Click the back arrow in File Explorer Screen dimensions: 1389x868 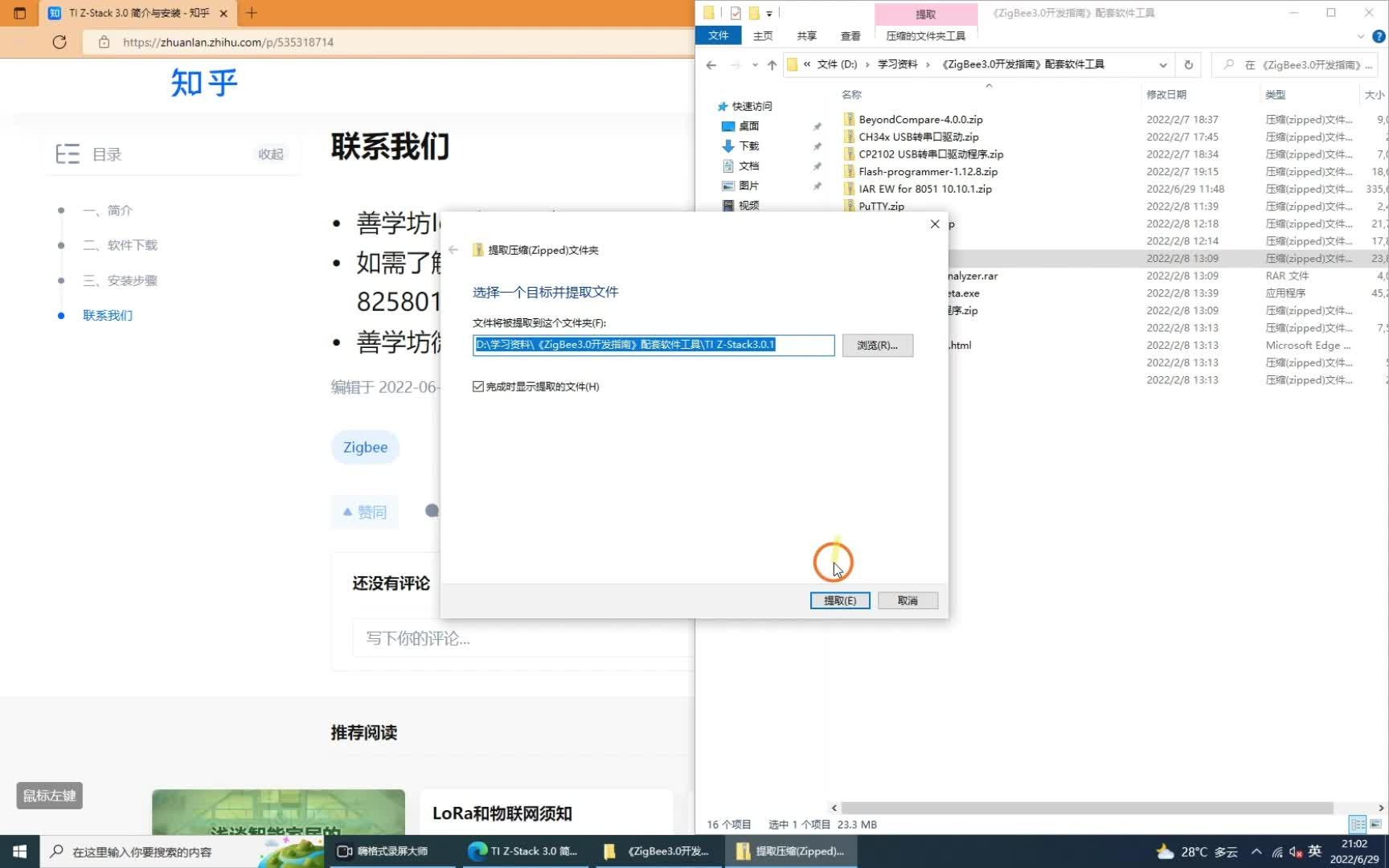pyautogui.click(x=711, y=64)
